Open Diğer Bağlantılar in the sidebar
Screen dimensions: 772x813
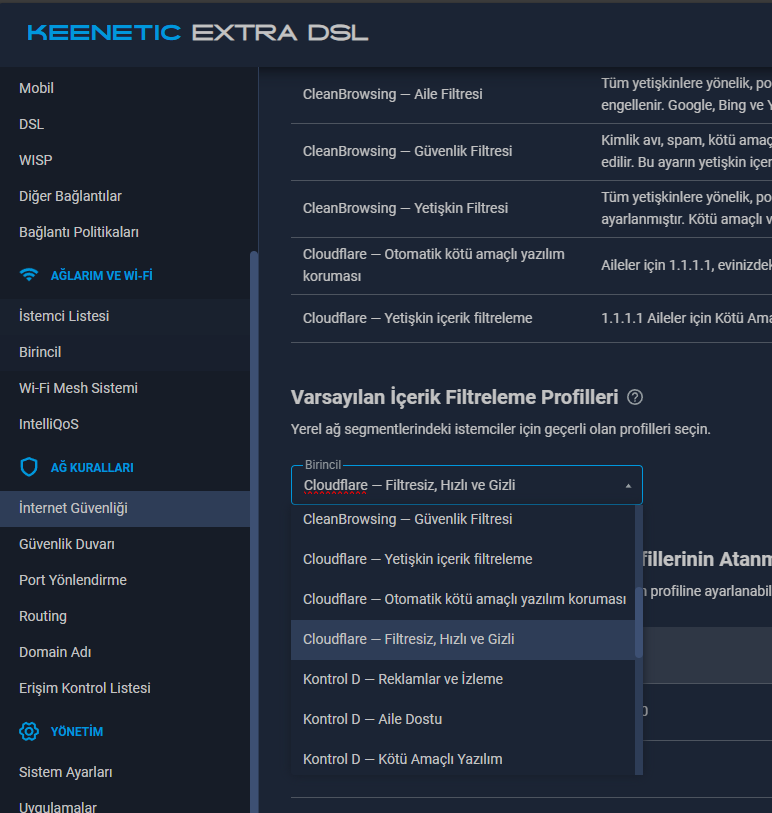click(125, 196)
